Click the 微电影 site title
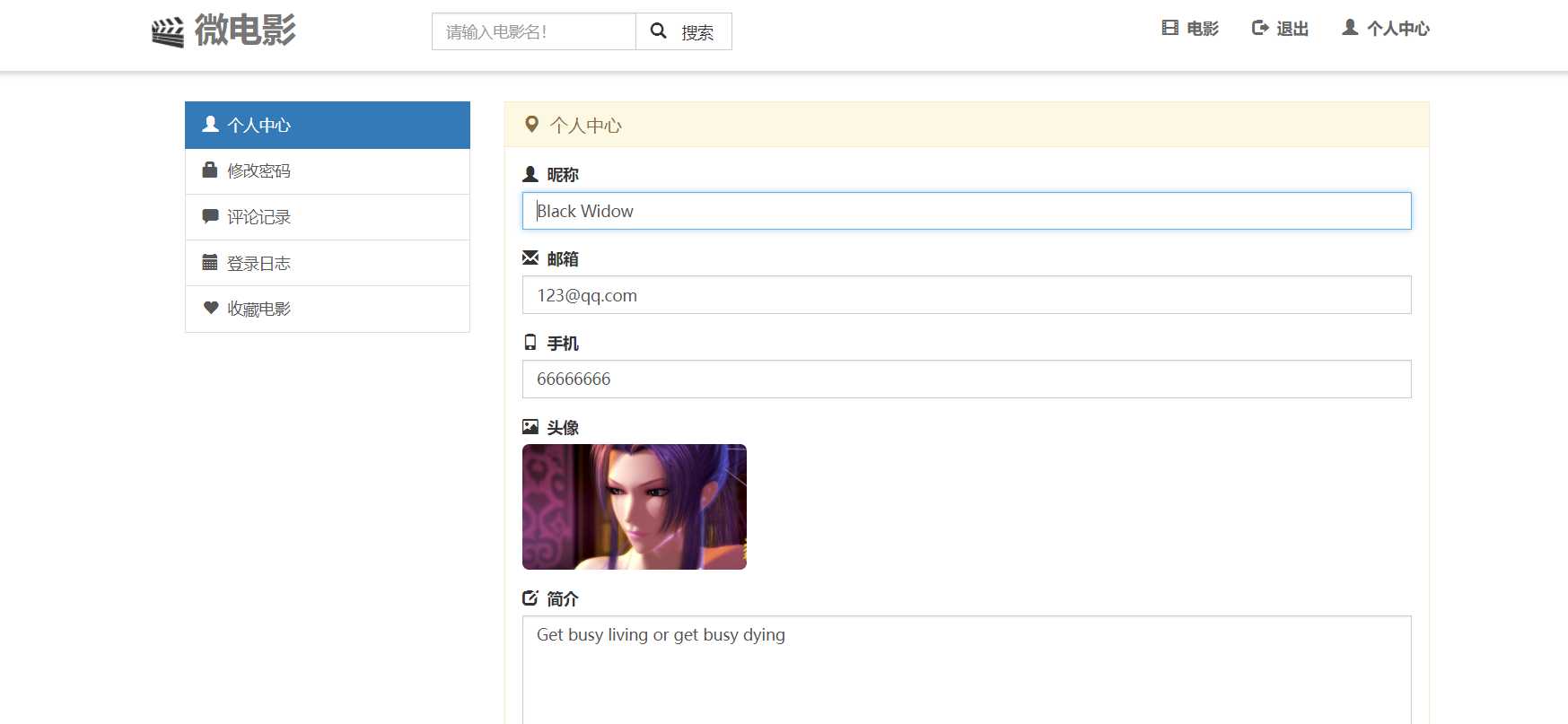Screen dimensions: 1568x724 point(245,31)
